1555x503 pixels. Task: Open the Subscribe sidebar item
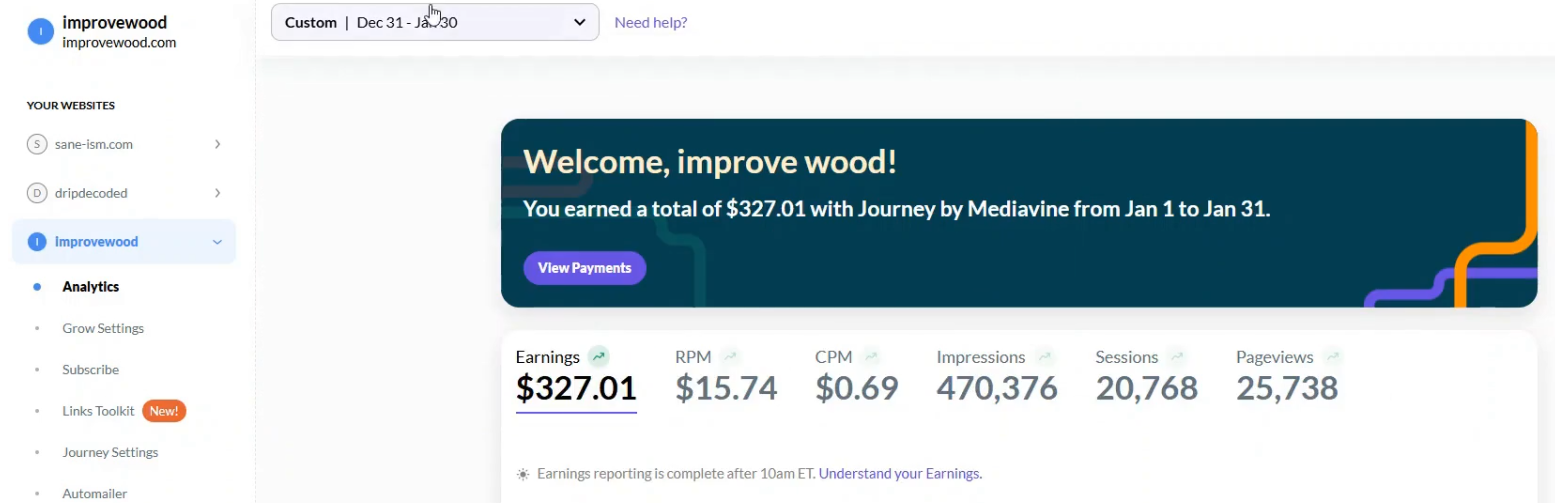tap(90, 369)
